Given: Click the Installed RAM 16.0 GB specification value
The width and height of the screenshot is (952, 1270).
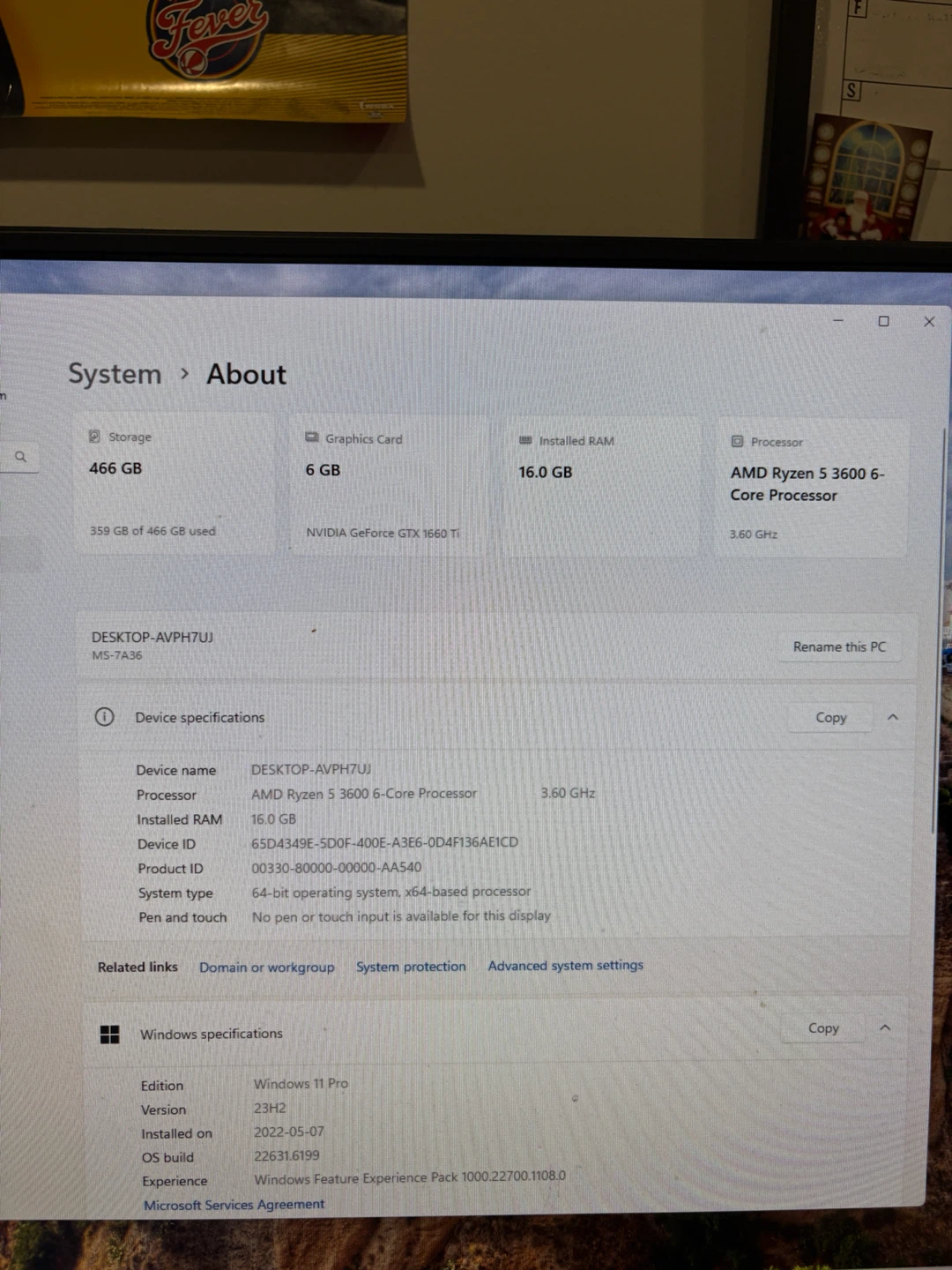Looking at the screenshot, I should coord(273,818).
